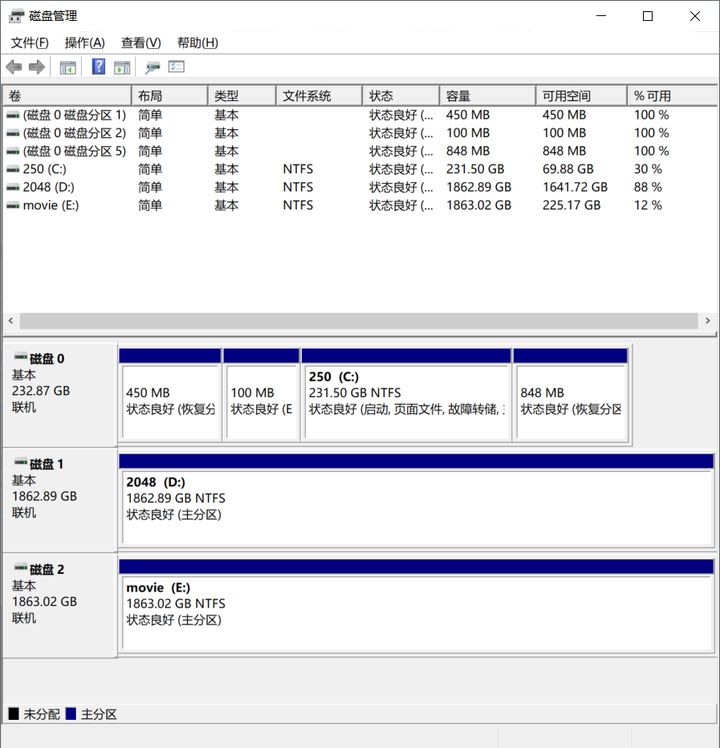Toggle the action pane toolbar icon
Image resolution: width=720 pixels, height=748 pixels.
pos(122,68)
